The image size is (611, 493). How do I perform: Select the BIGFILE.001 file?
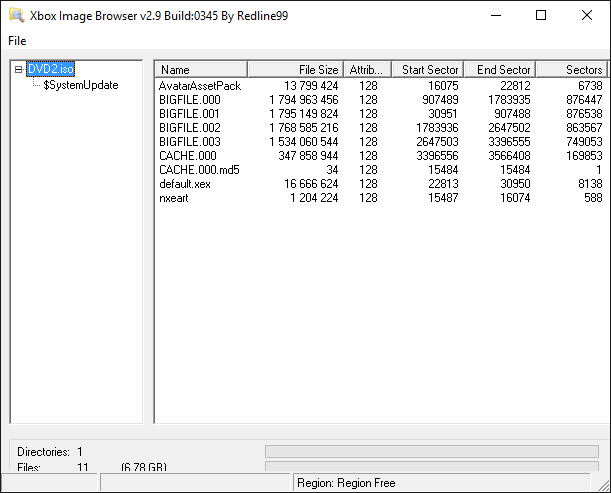pyautogui.click(x=189, y=113)
